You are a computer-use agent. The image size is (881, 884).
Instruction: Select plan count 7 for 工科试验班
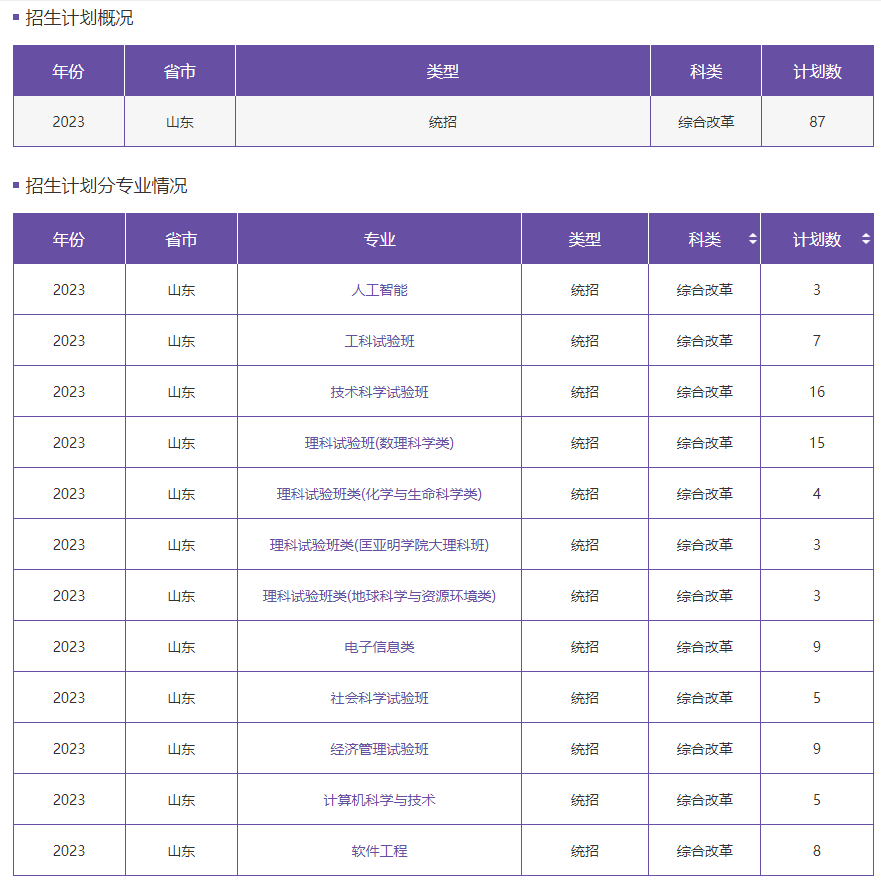(x=817, y=341)
